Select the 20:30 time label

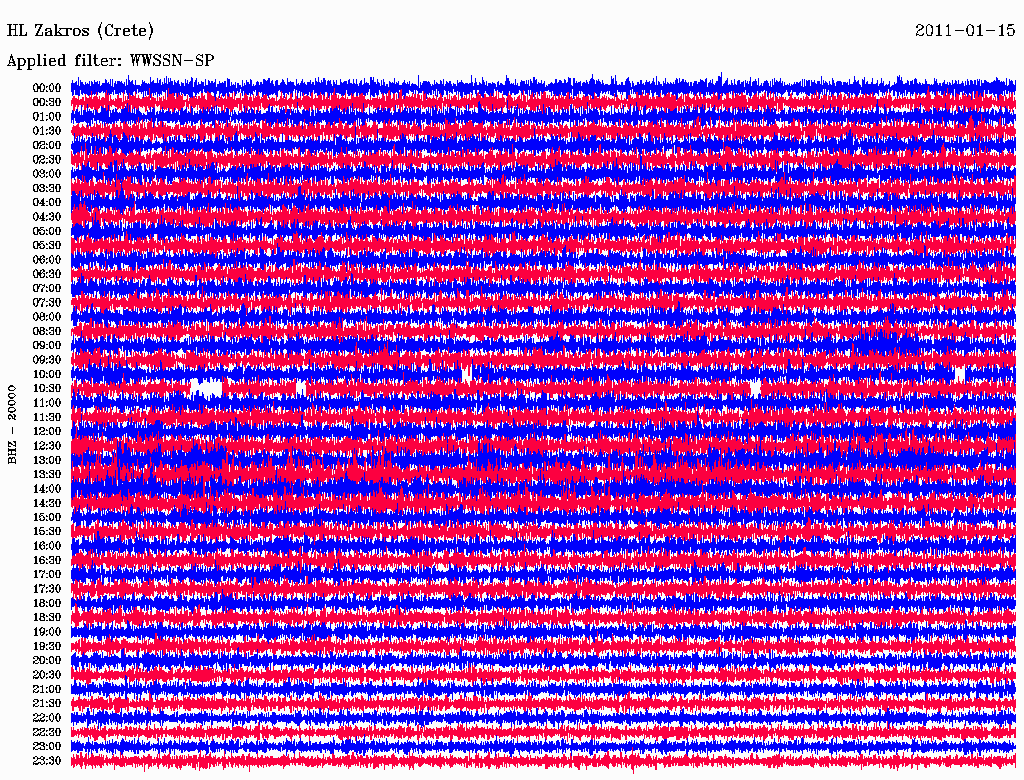pyautogui.click(x=47, y=675)
